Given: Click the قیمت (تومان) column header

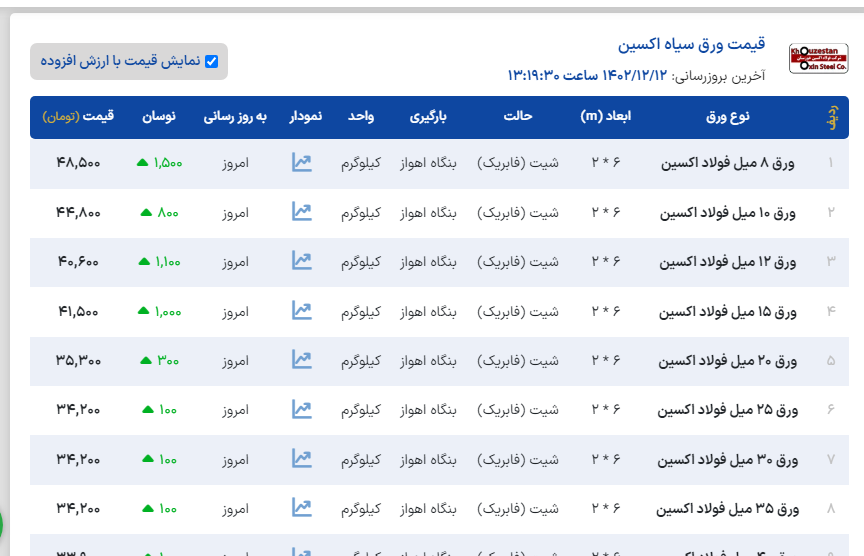Looking at the screenshot, I should coord(78,117).
